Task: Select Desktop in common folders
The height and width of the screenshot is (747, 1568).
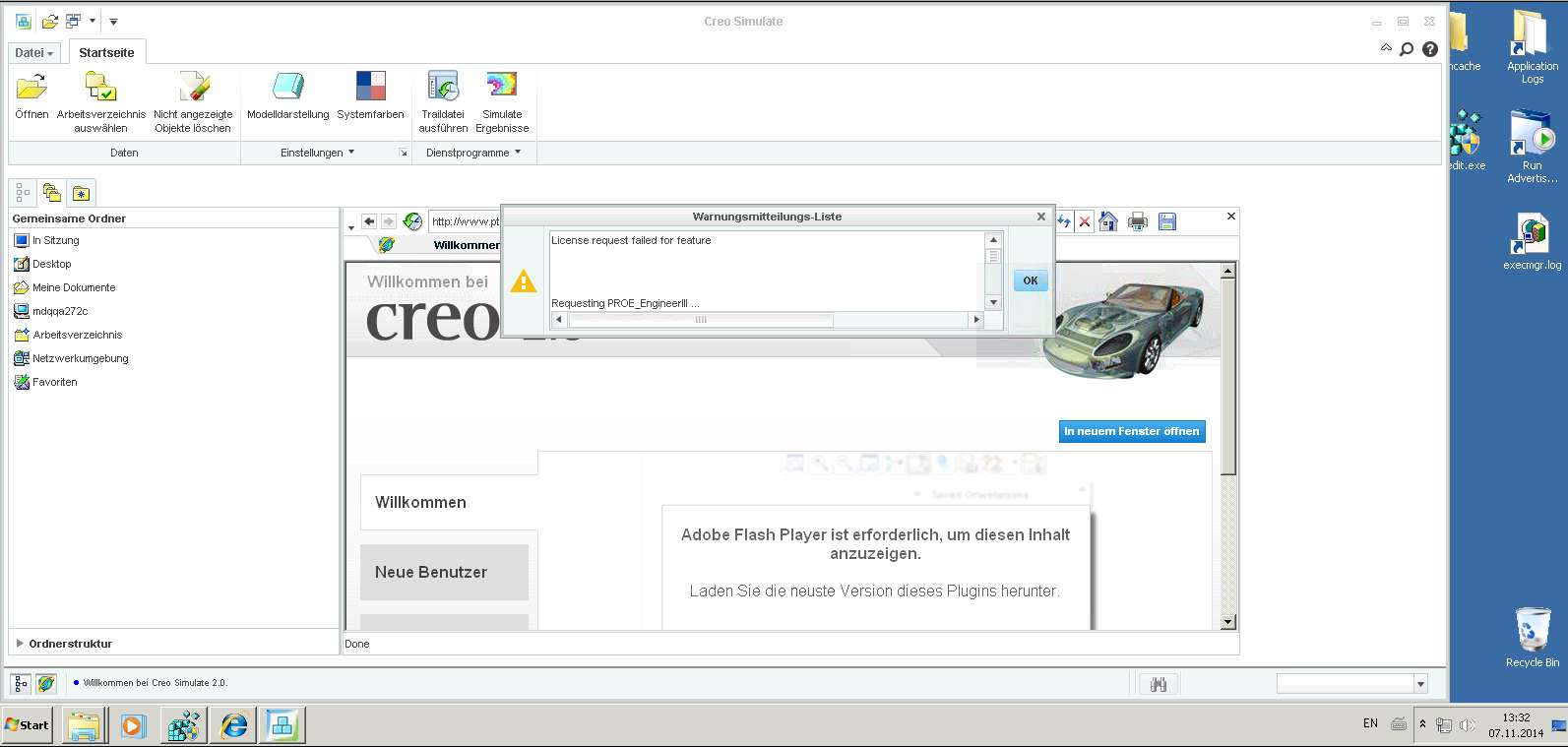Action: (42, 264)
